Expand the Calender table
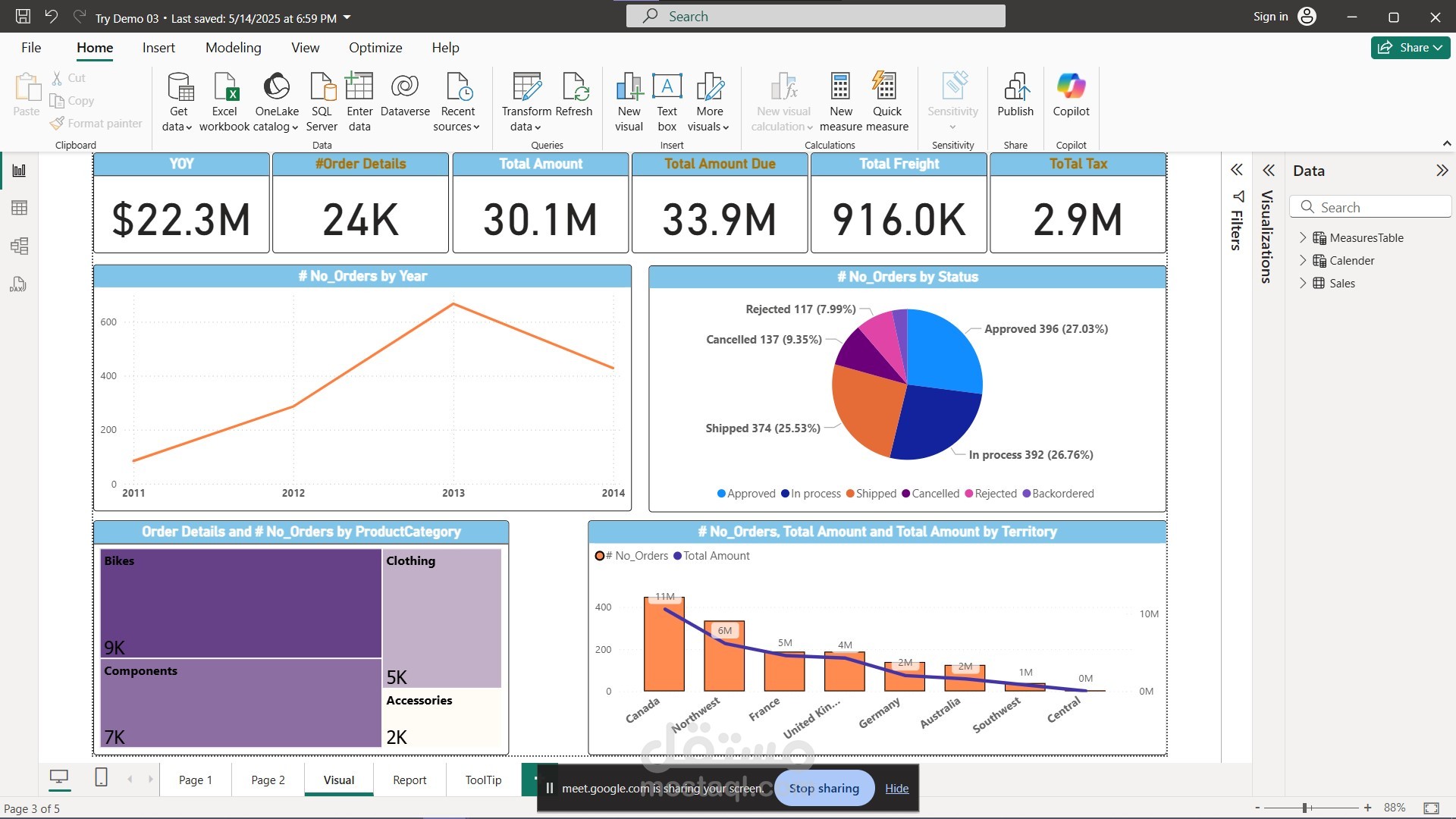 point(1303,260)
